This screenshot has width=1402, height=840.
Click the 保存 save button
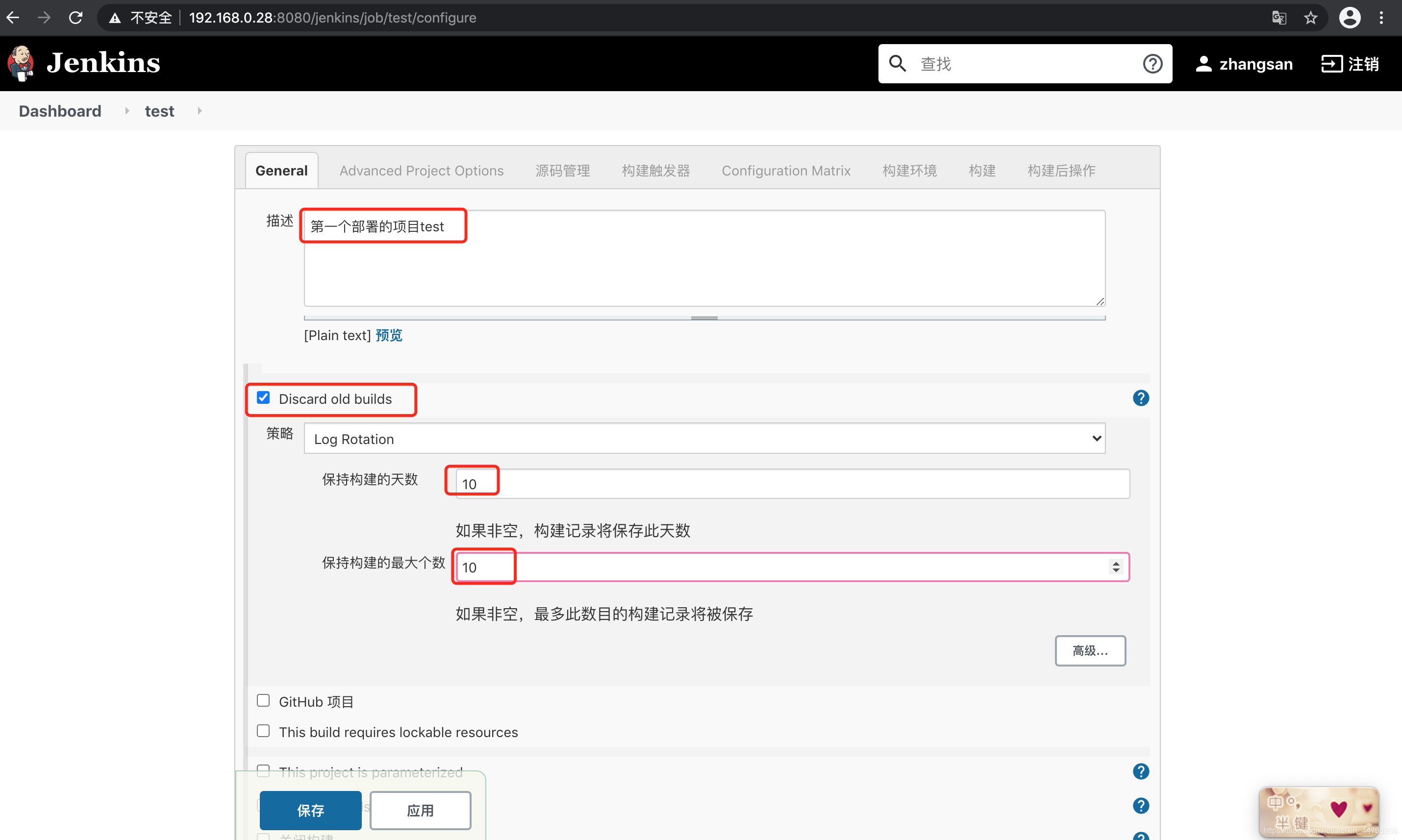[310, 810]
